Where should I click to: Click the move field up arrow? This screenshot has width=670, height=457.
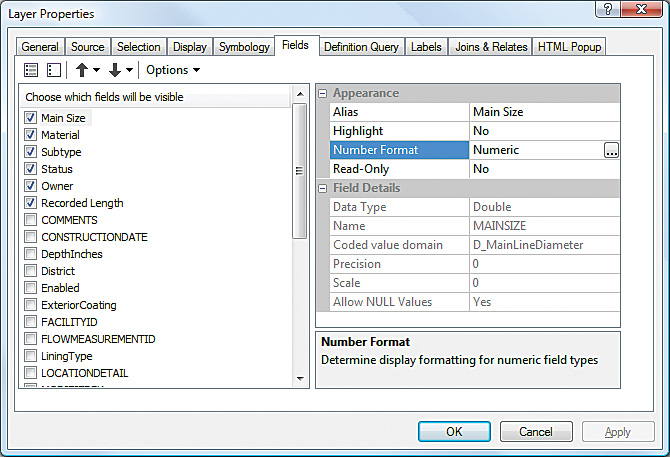coord(82,70)
